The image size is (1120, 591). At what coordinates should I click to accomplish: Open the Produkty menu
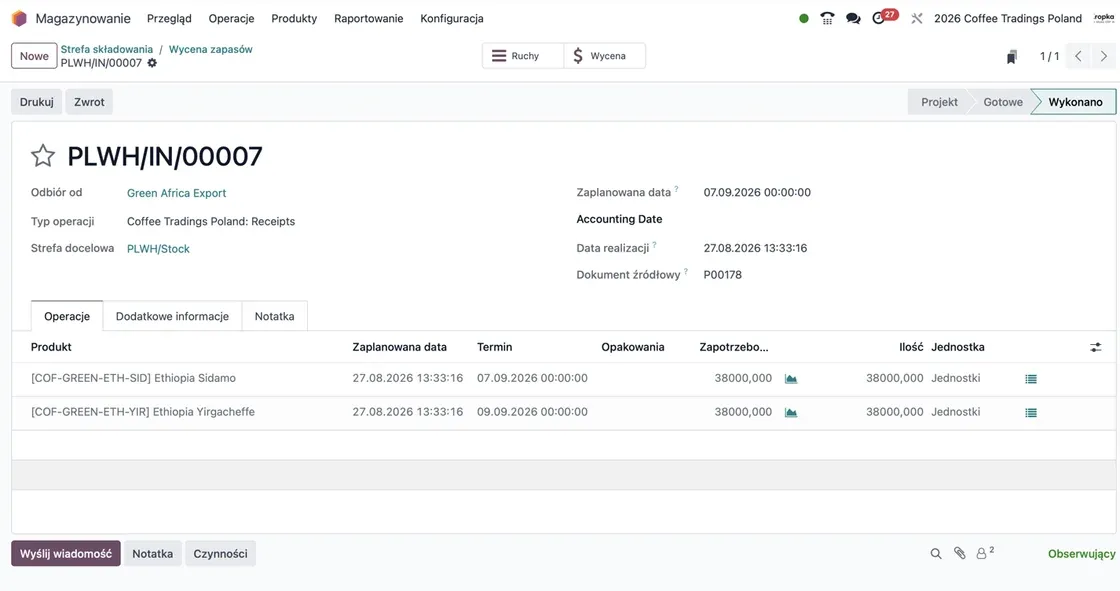(x=294, y=19)
